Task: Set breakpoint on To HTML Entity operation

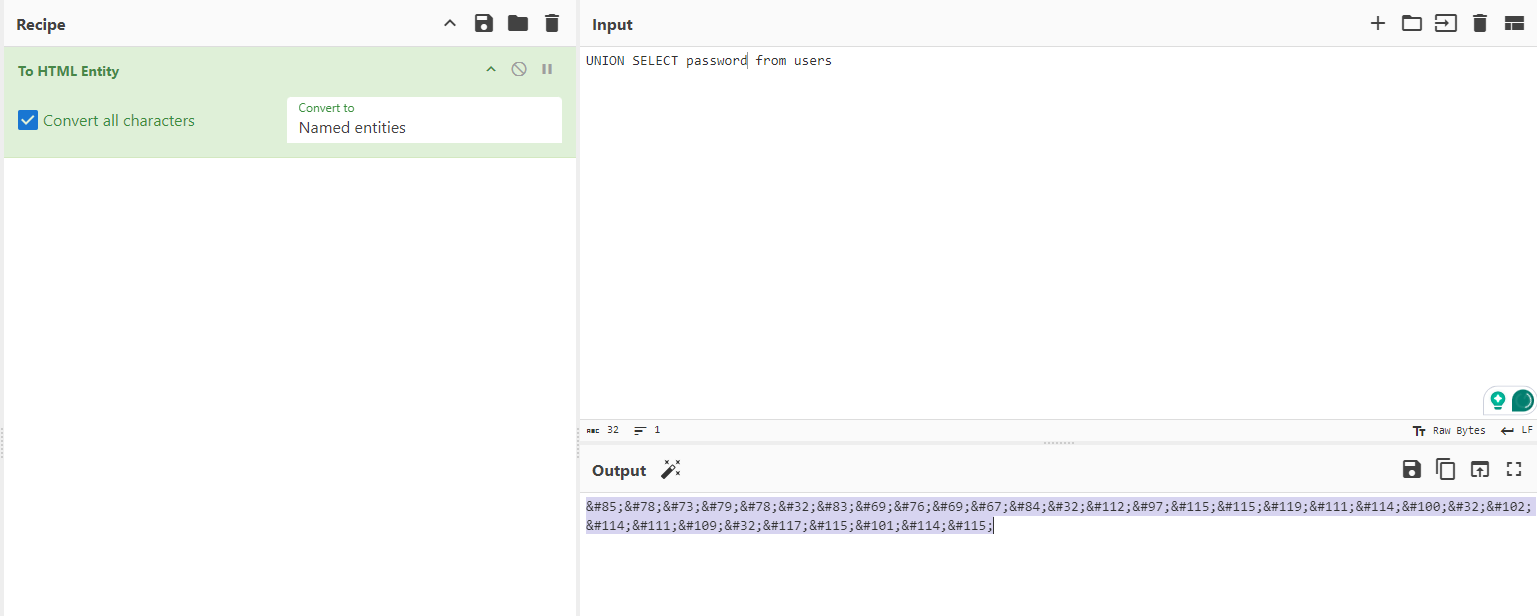Action: [x=547, y=70]
